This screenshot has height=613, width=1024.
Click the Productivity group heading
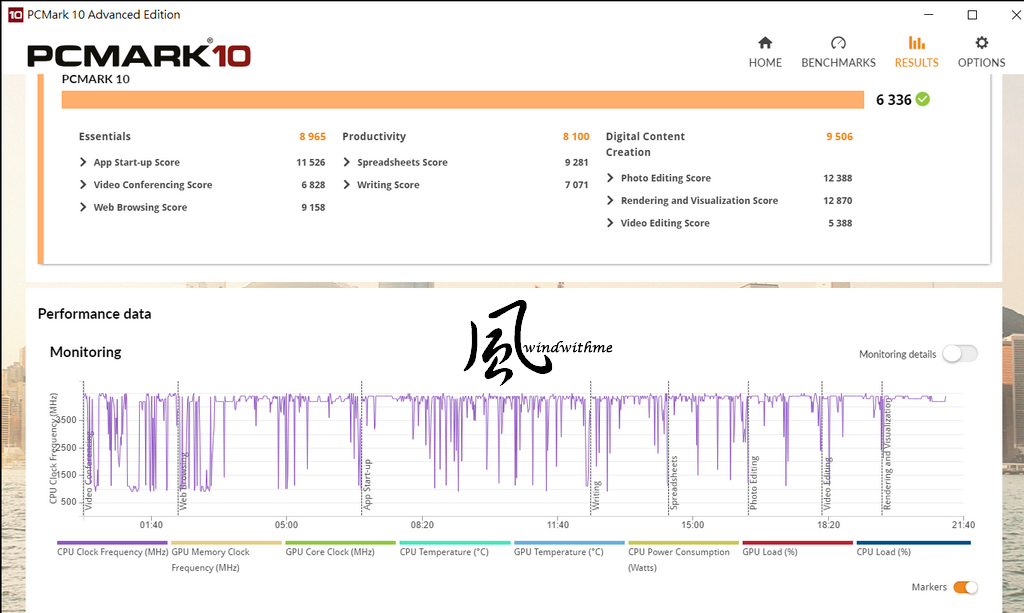point(374,136)
